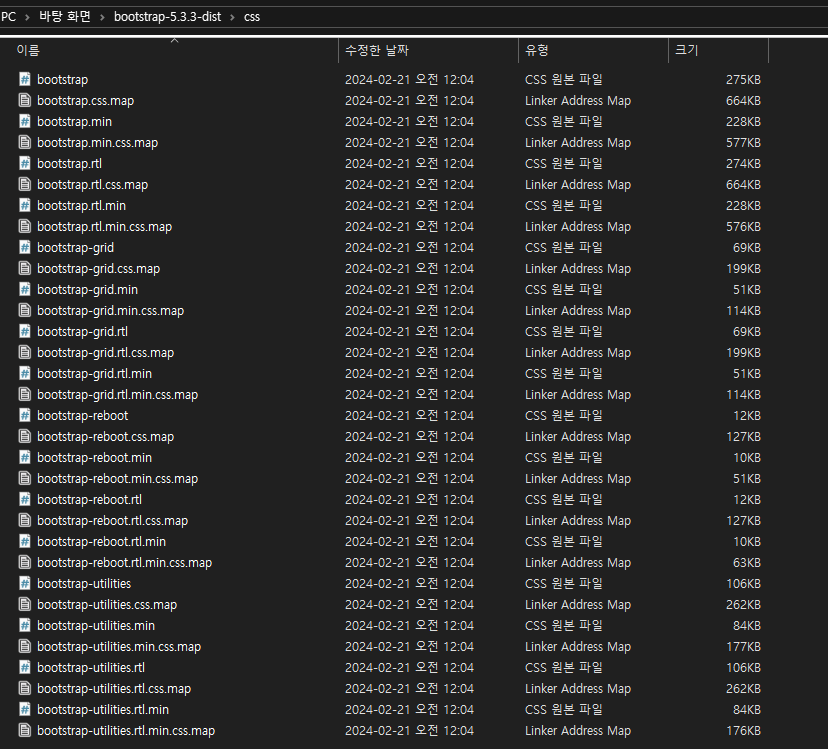
Task: Click the css breadcrumb segment
Action: click(x=252, y=17)
